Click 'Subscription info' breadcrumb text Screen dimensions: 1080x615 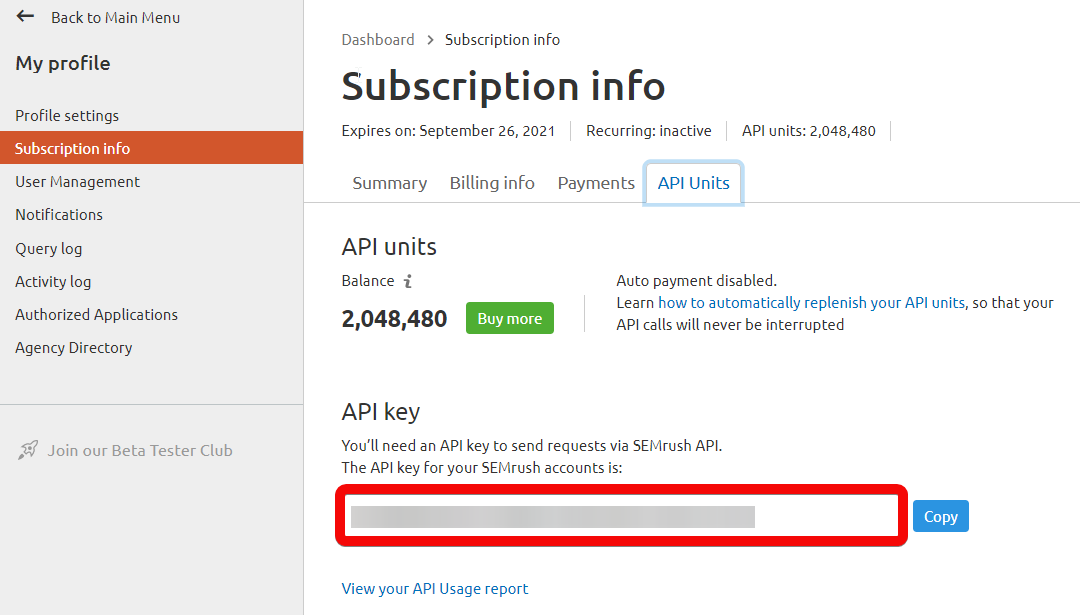tap(502, 40)
